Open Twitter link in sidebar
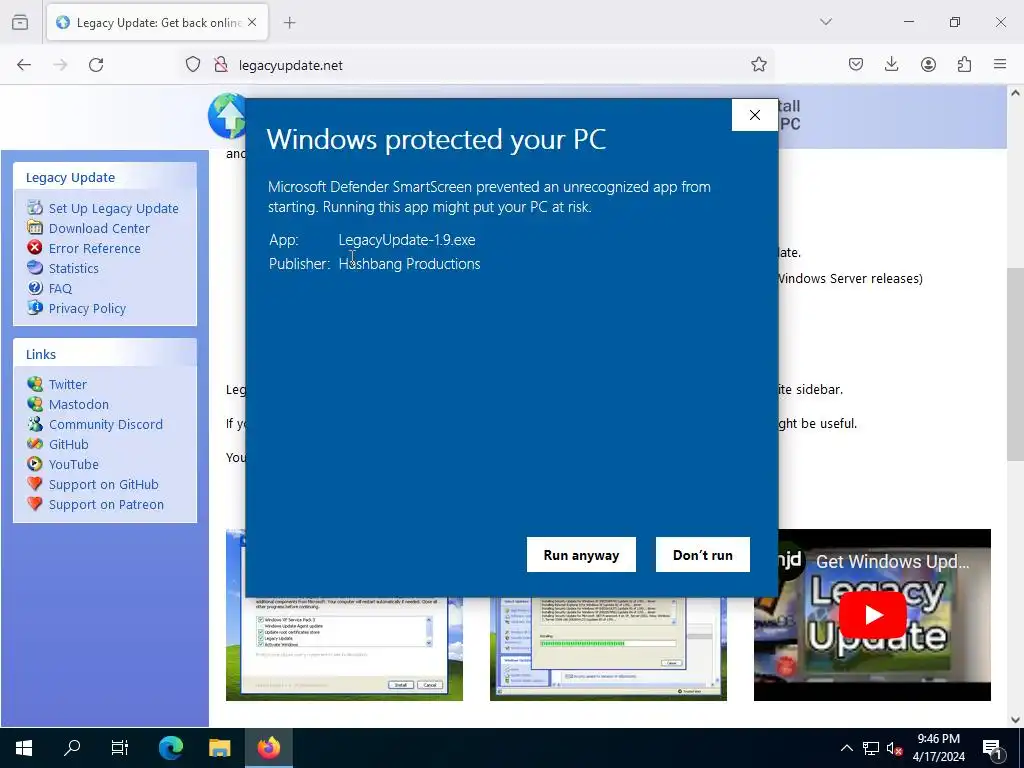This screenshot has height=768, width=1024. point(68,385)
